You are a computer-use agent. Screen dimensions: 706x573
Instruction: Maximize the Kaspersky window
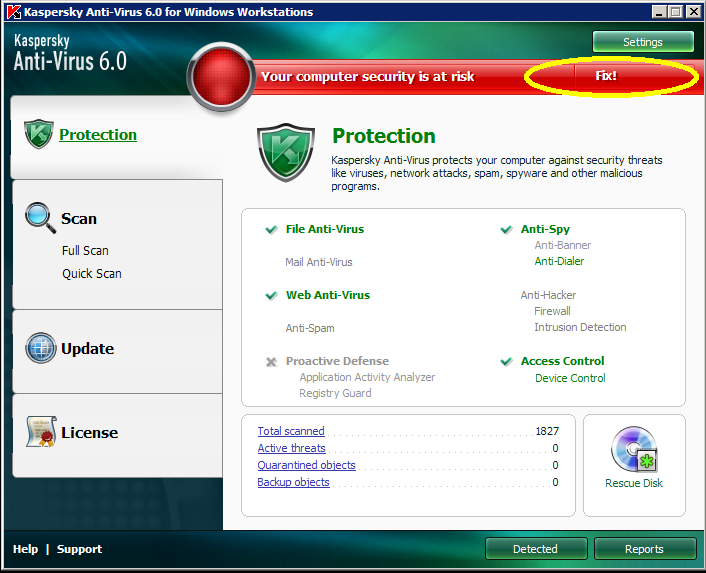[676, 12]
